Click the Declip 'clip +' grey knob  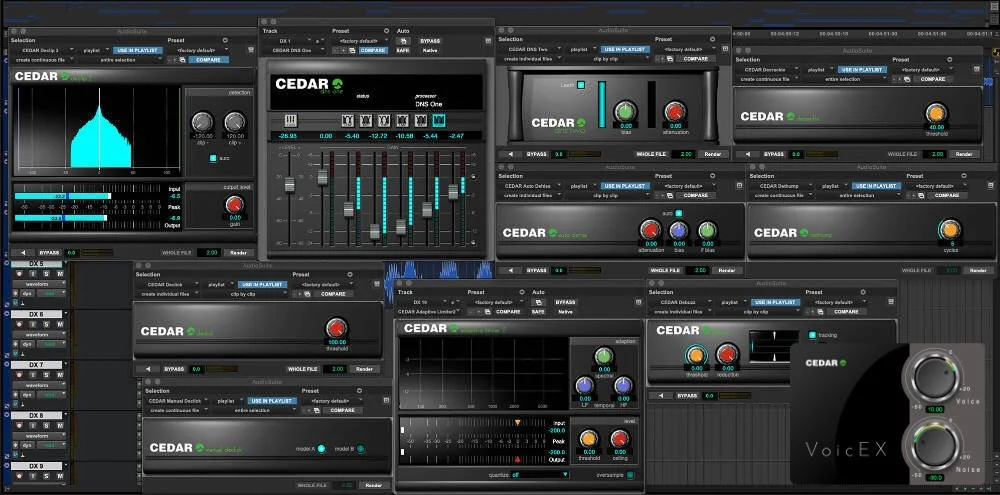pos(235,121)
